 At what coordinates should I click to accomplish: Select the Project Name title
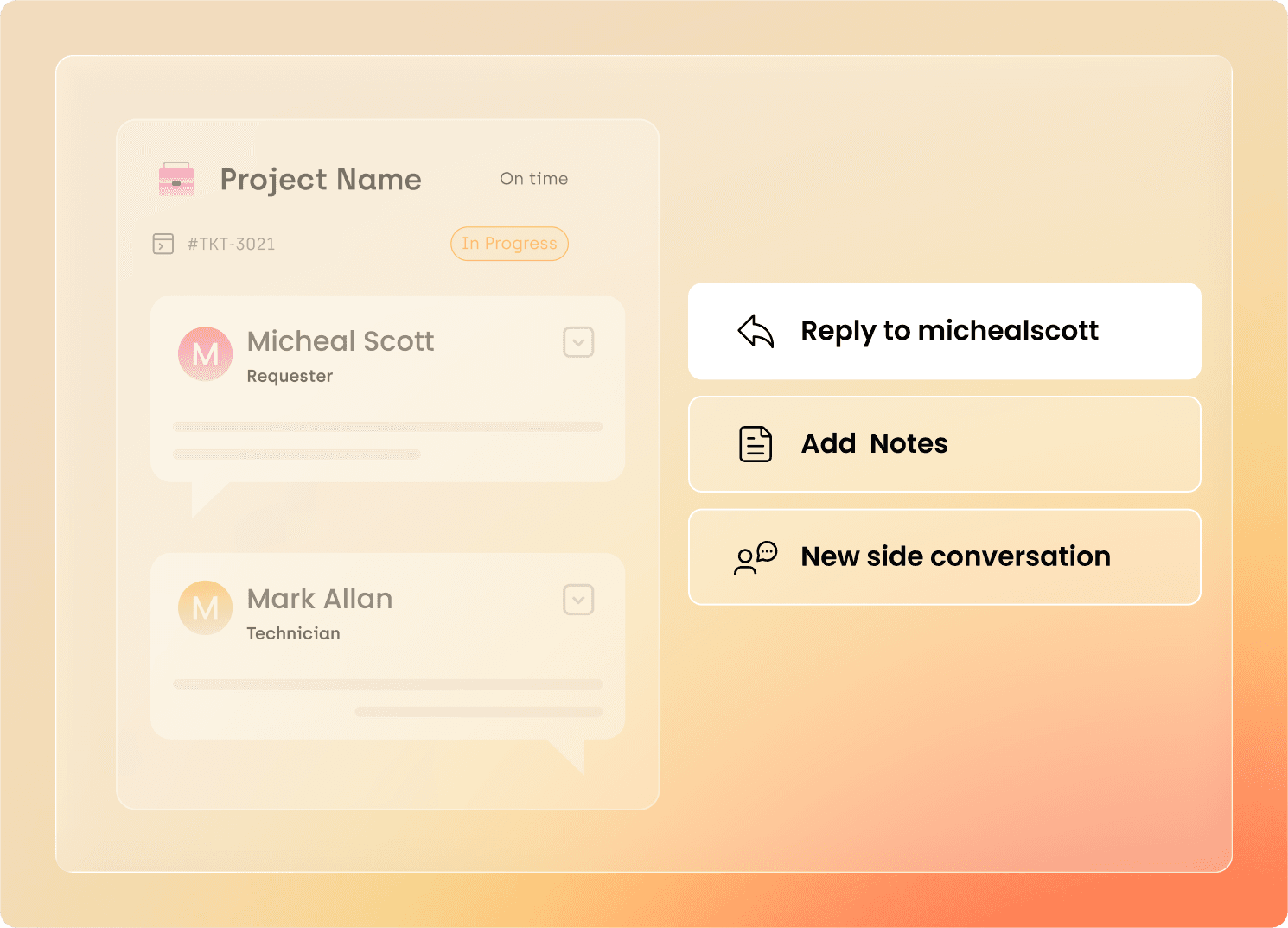321,180
